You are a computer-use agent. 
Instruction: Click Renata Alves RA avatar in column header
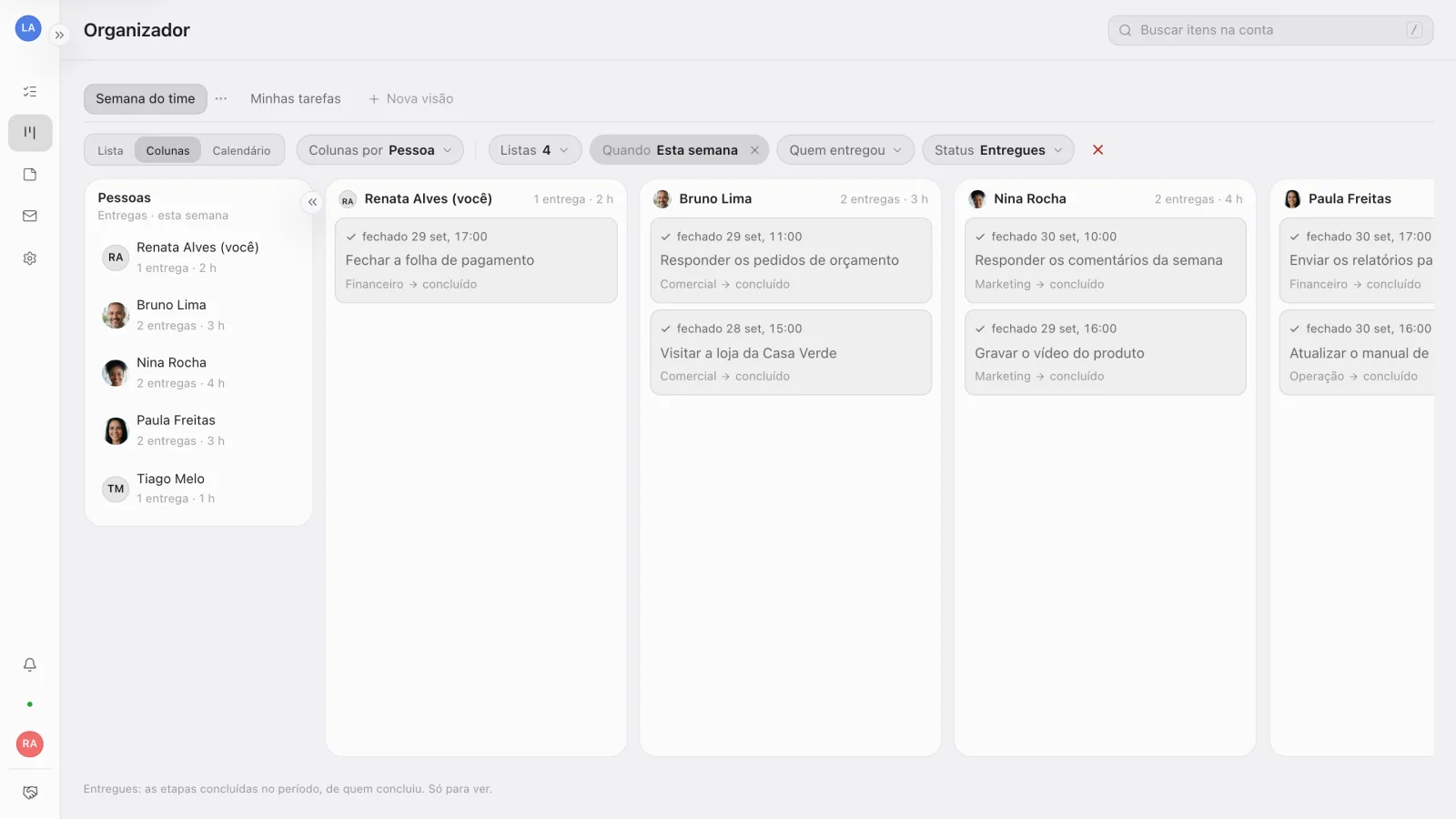point(348,200)
